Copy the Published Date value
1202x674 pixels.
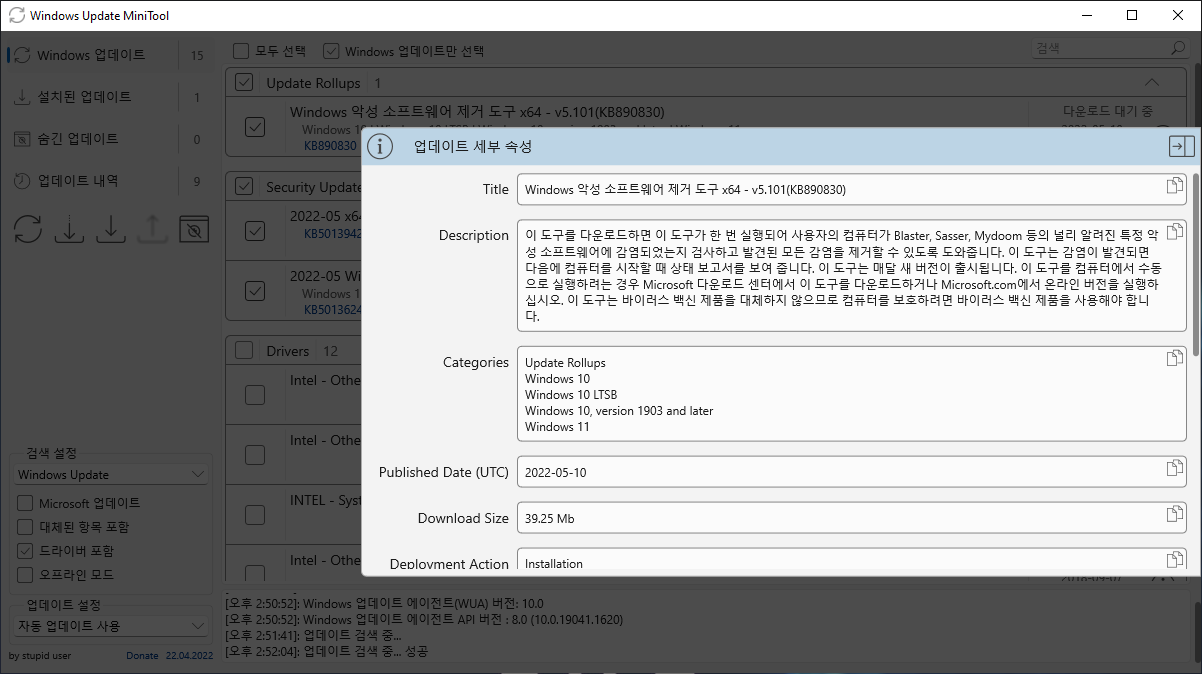tap(1174, 468)
